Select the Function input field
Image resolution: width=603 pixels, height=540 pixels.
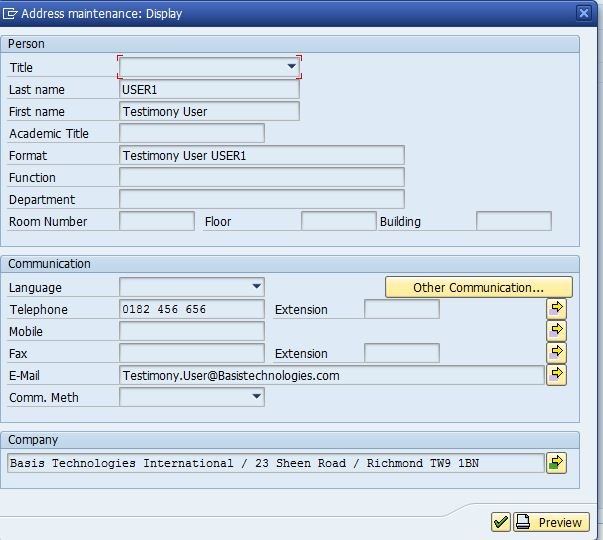[x=262, y=177]
